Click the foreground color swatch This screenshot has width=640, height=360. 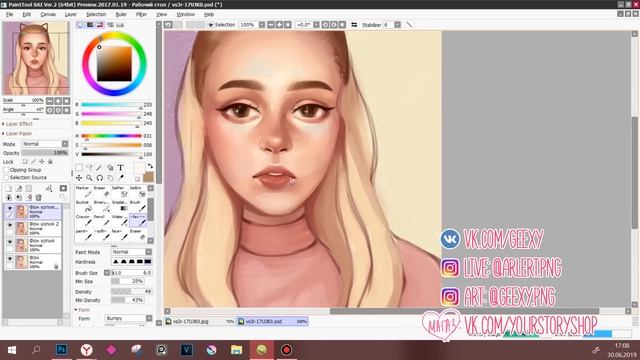tap(140, 168)
